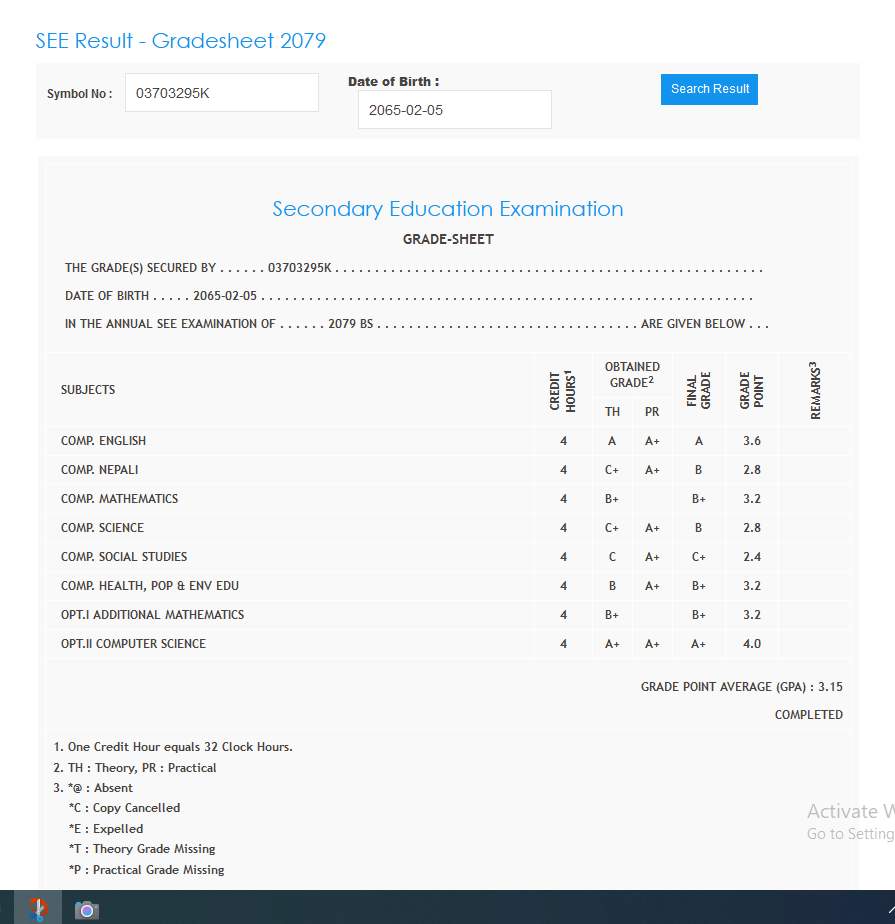Select the COMP. NEPALI subject row
Viewport: 895px width, 924px height.
coord(99,470)
